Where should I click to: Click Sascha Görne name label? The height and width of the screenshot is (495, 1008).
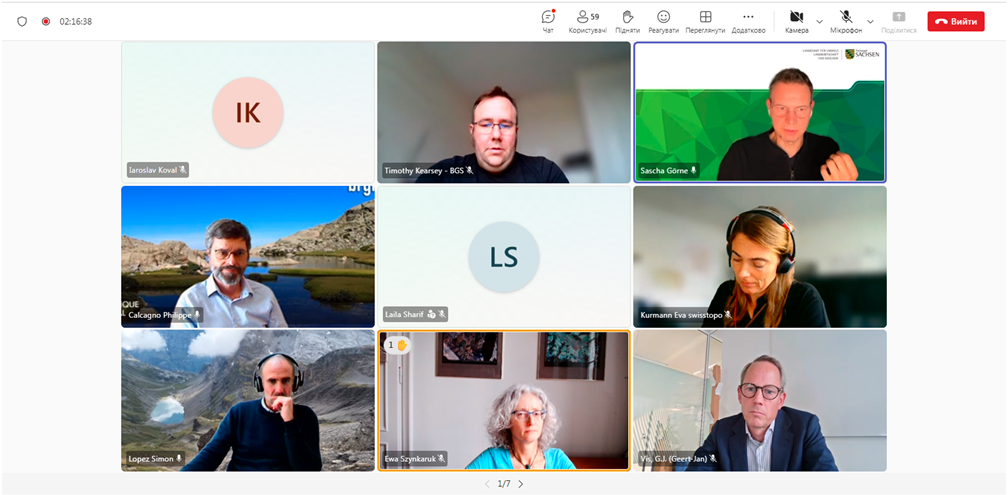[x=664, y=170]
